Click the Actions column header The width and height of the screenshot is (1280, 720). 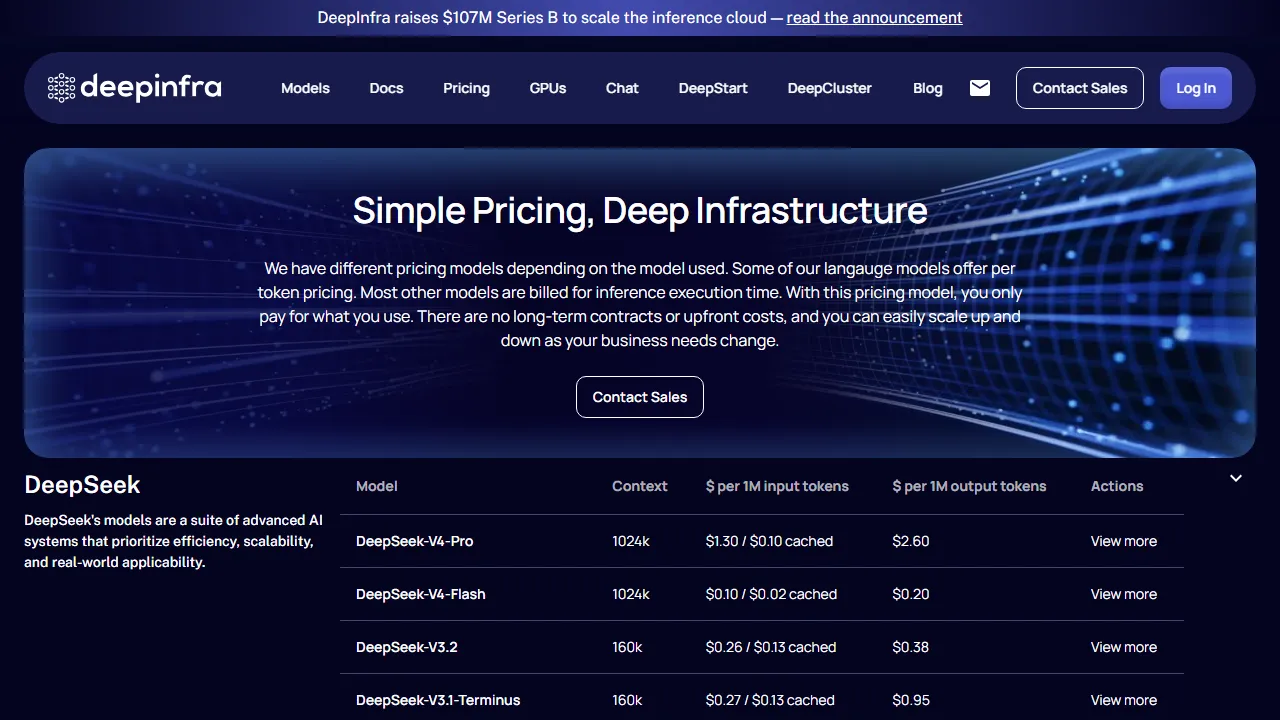tap(1117, 486)
